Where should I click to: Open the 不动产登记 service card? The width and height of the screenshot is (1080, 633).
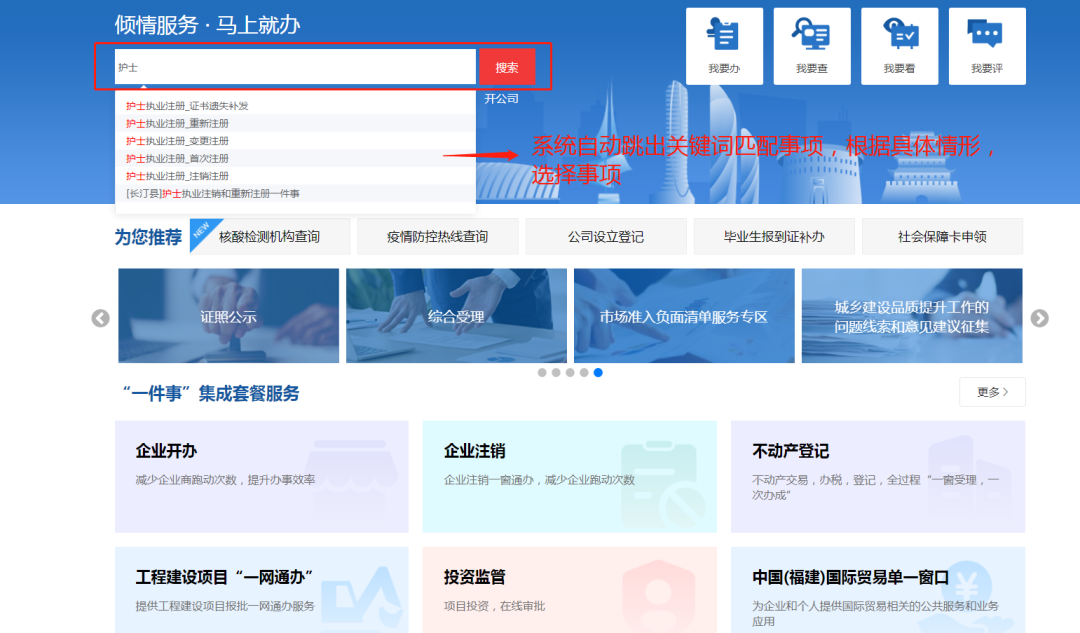(878, 477)
